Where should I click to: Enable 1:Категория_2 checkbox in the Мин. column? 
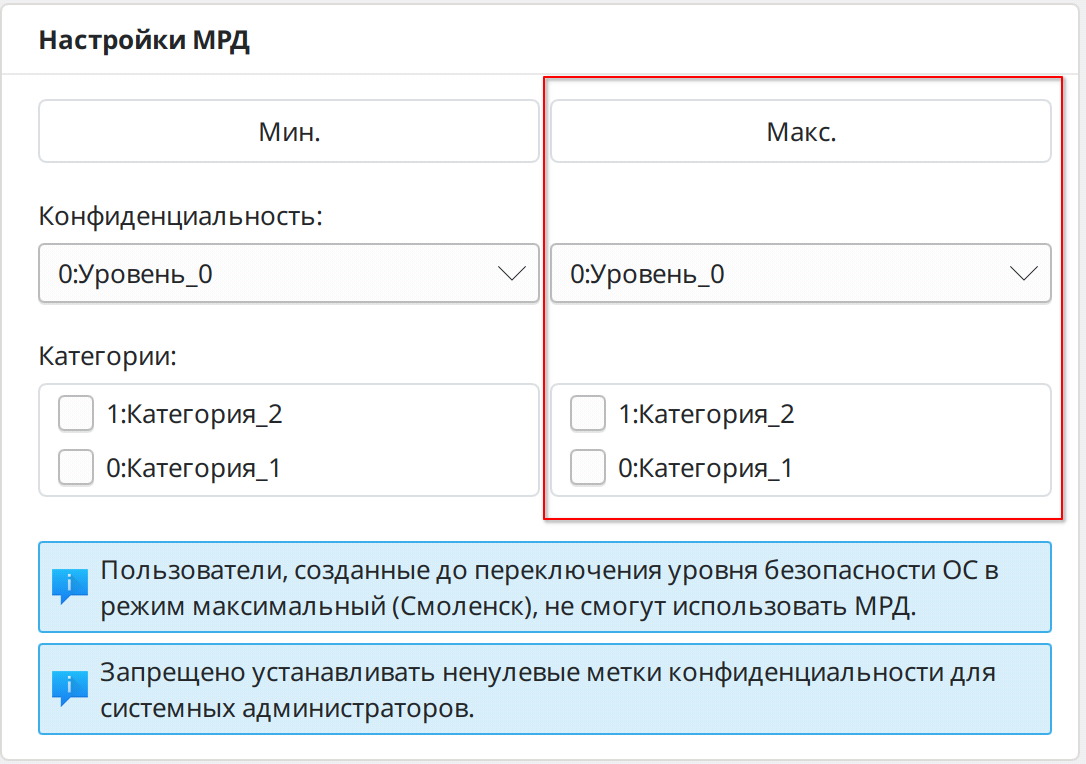click(x=76, y=413)
